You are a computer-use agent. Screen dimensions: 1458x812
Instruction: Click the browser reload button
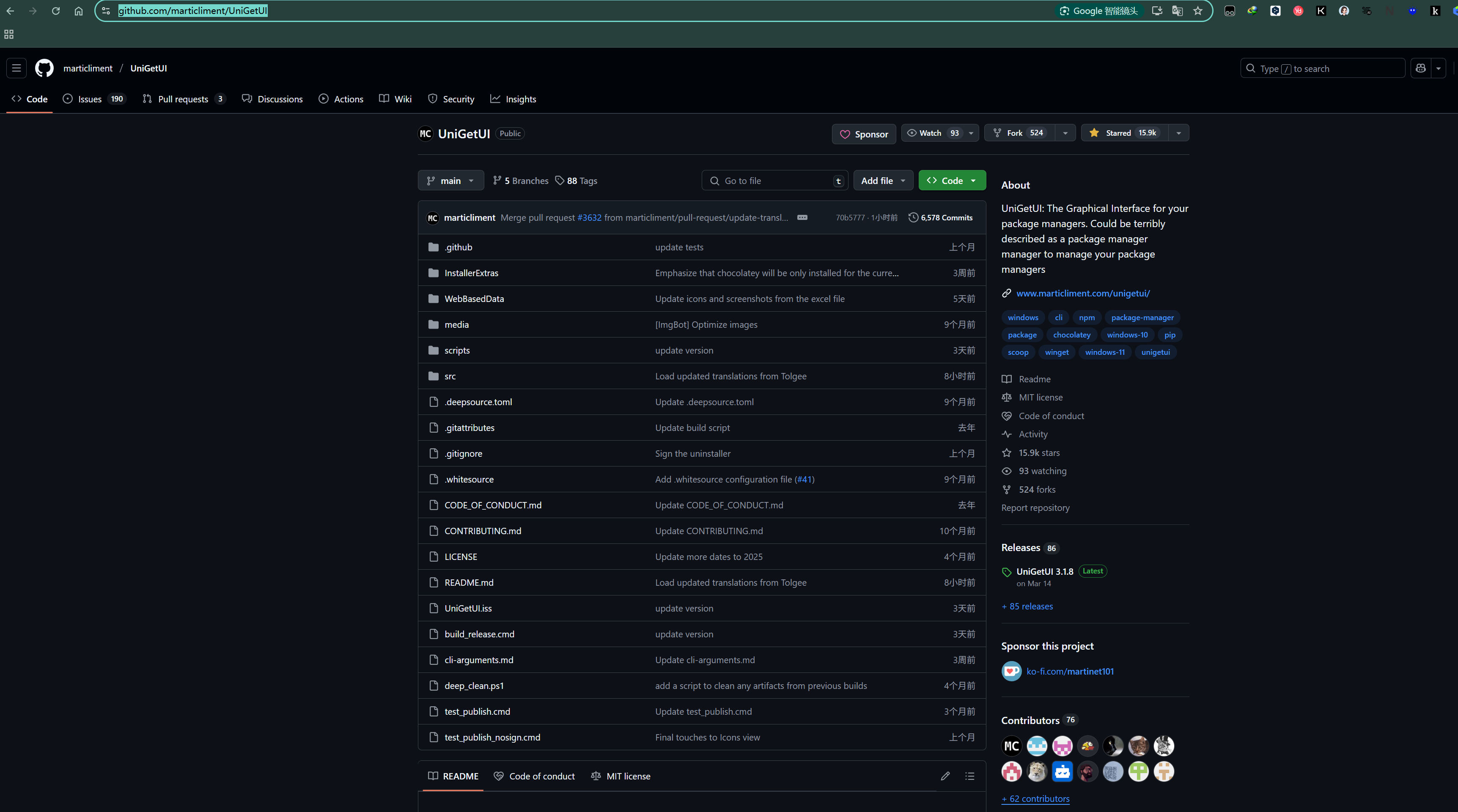click(x=55, y=11)
